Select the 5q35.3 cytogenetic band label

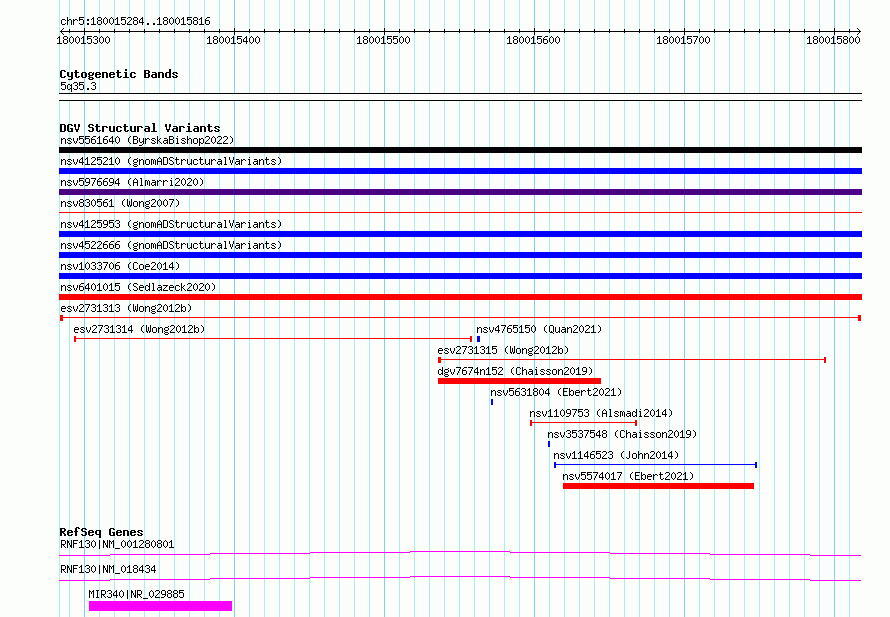click(78, 86)
